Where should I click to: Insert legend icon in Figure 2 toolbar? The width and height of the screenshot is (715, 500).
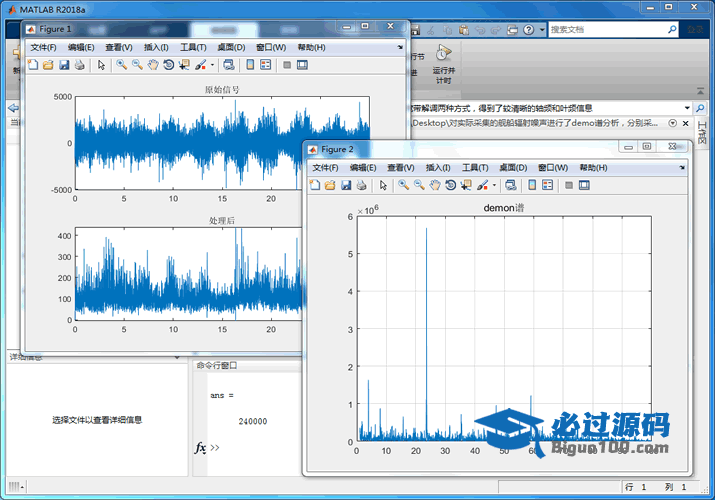click(547, 185)
